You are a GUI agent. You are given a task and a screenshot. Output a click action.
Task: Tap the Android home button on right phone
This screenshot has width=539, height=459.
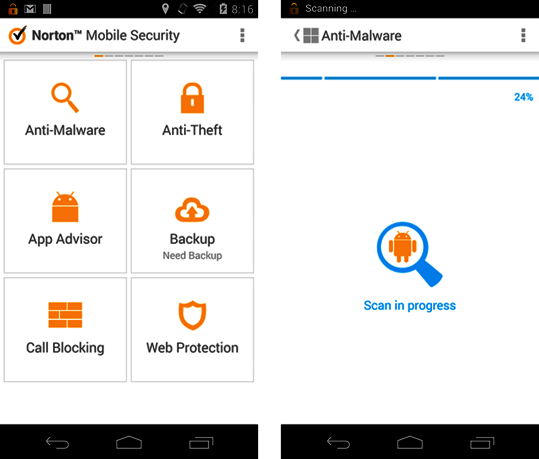click(x=410, y=442)
